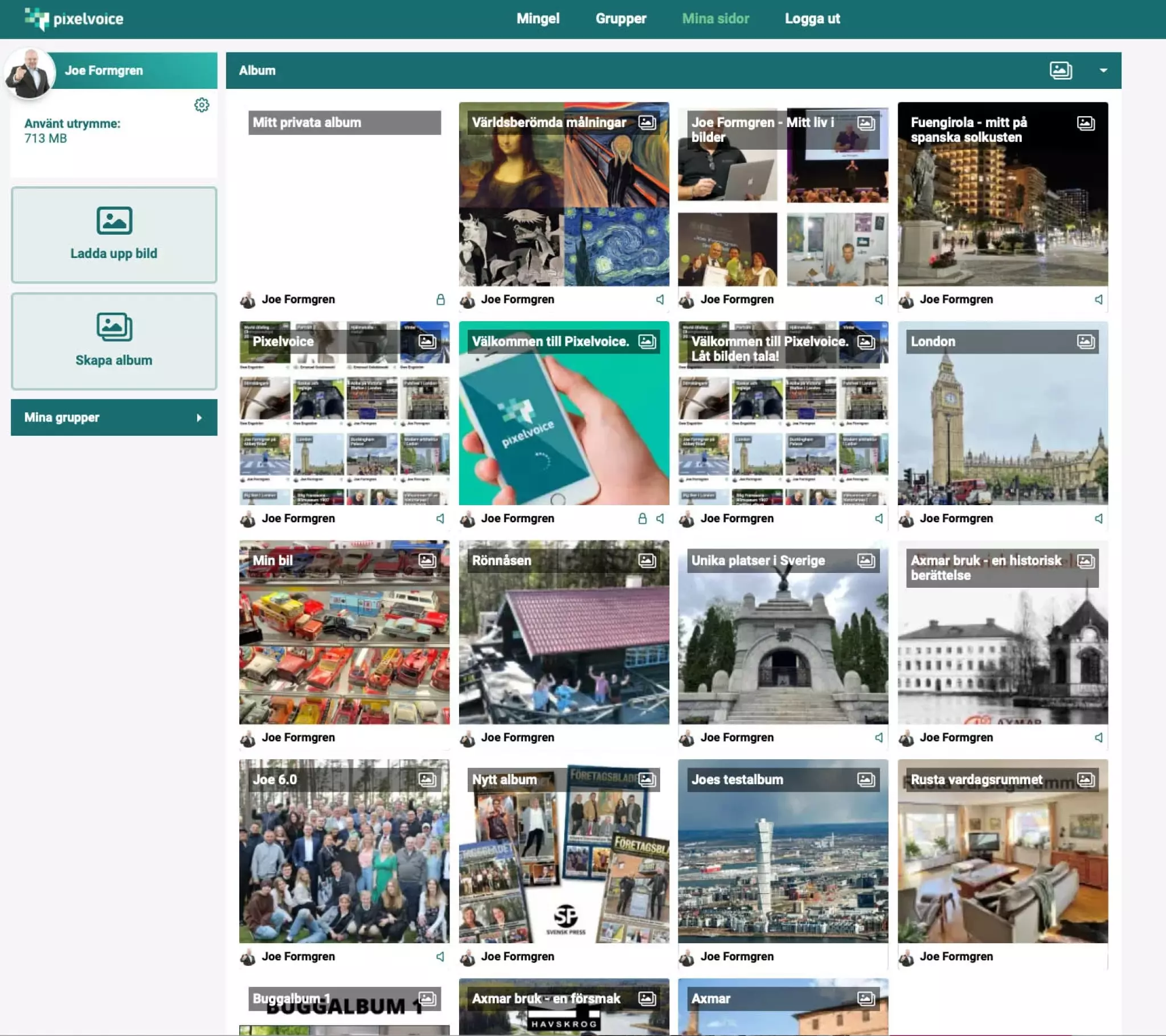Open the London Big Ben thumbnail
Screen dimensions: 1166x1036
1003,413
